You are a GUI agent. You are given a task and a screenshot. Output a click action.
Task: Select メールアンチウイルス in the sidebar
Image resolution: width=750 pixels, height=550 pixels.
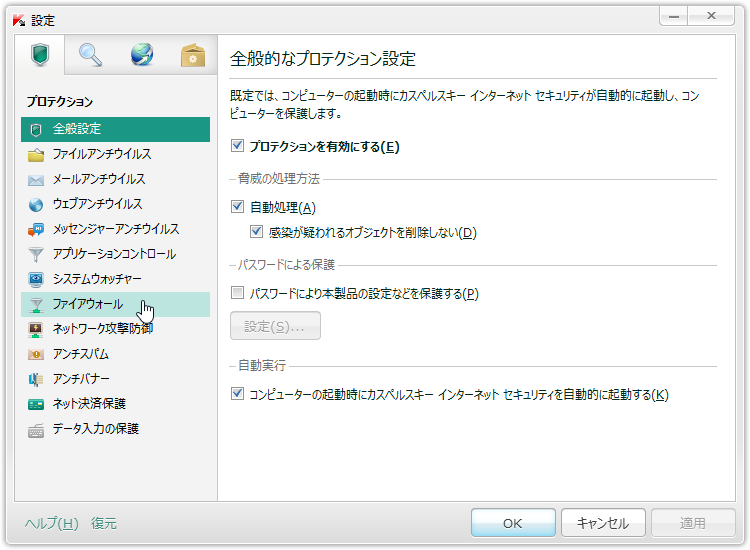coord(115,179)
